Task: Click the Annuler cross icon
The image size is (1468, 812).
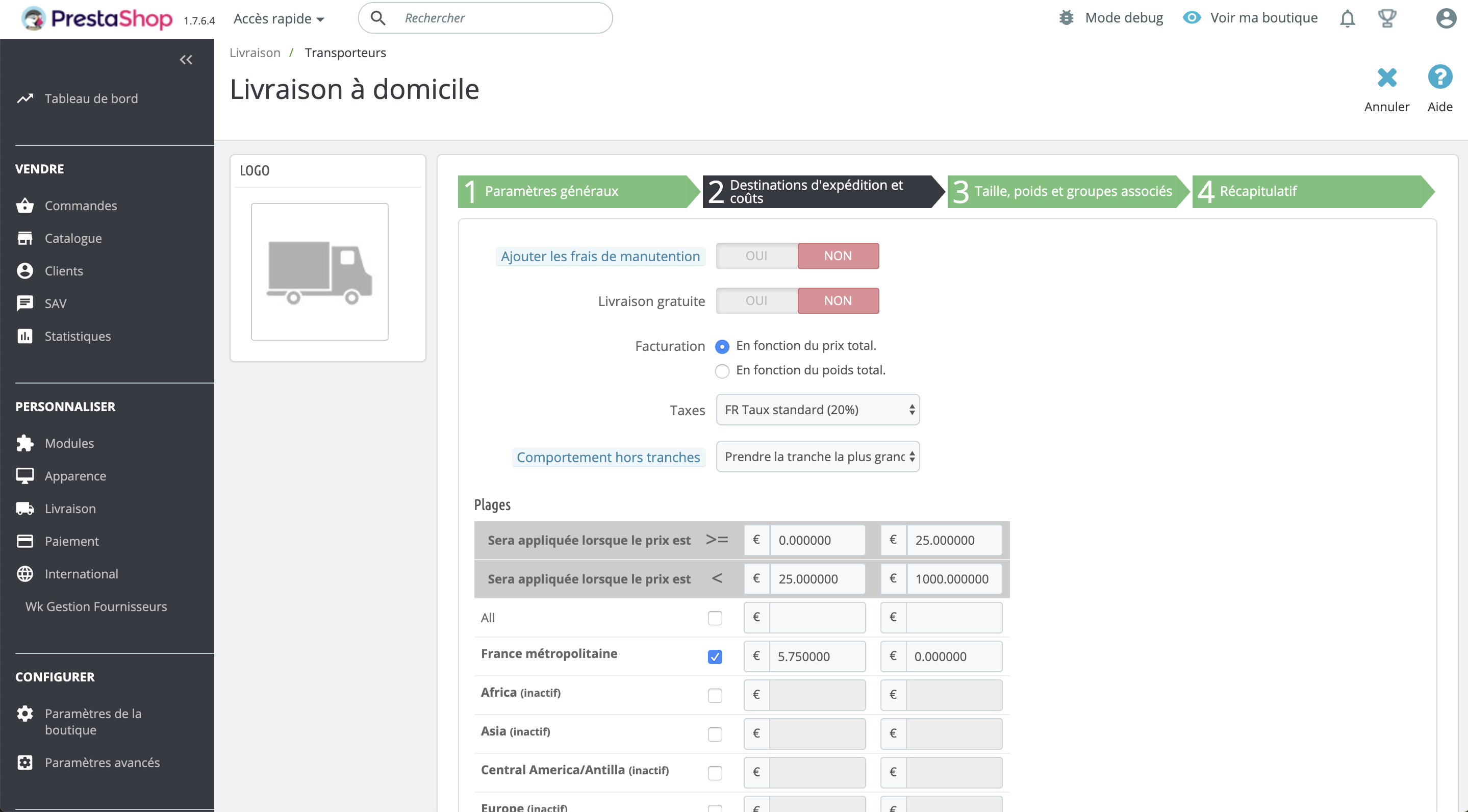Action: (1386, 78)
